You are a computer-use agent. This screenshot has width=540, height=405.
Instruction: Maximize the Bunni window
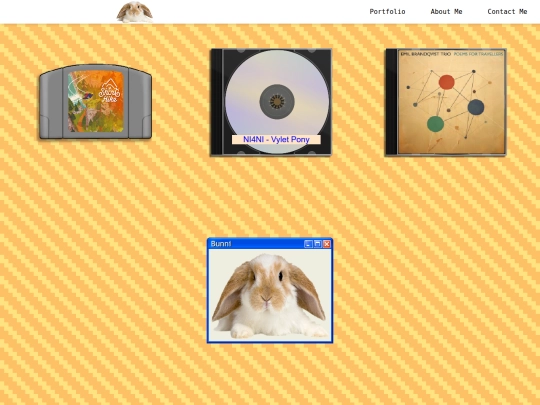click(x=318, y=244)
